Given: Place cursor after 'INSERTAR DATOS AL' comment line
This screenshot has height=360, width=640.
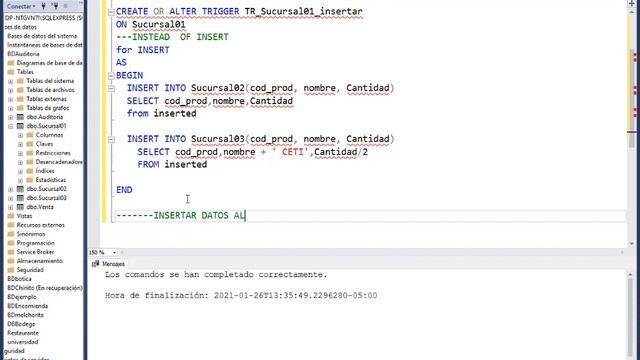Looking at the screenshot, I should tap(245, 216).
